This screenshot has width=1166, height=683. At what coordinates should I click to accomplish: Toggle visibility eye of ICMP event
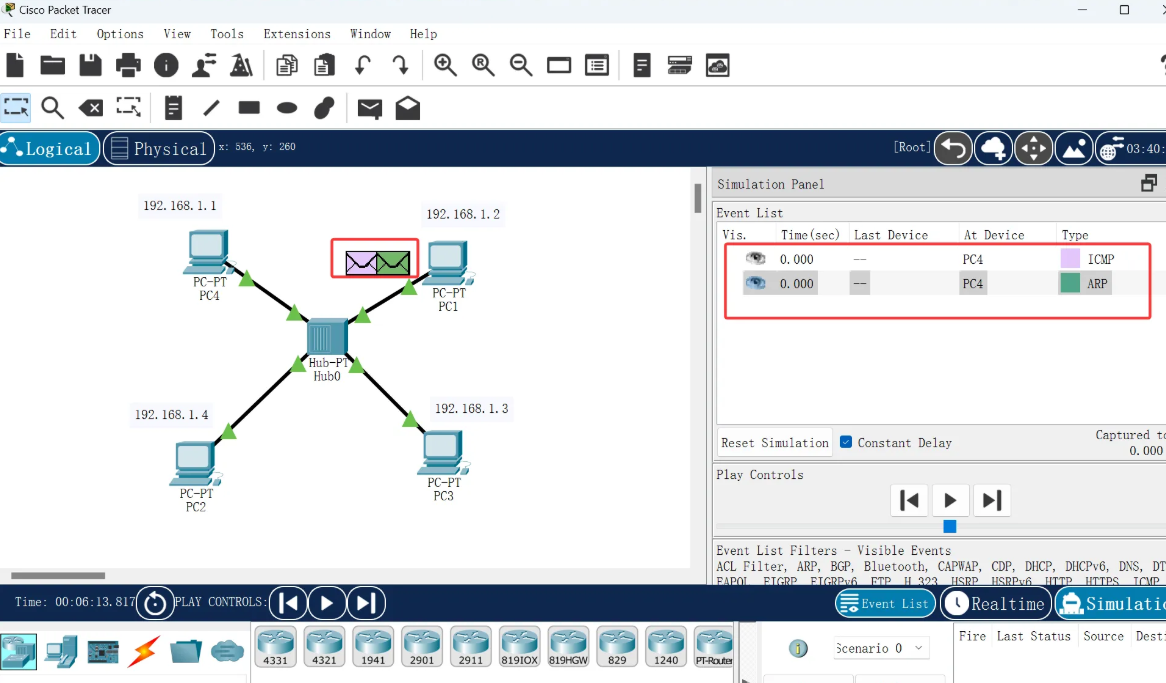pyautogui.click(x=756, y=258)
